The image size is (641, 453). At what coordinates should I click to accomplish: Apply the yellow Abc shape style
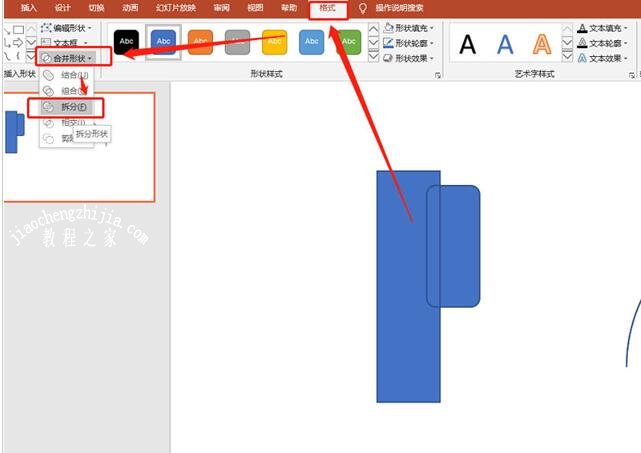pyautogui.click(x=274, y=42)
